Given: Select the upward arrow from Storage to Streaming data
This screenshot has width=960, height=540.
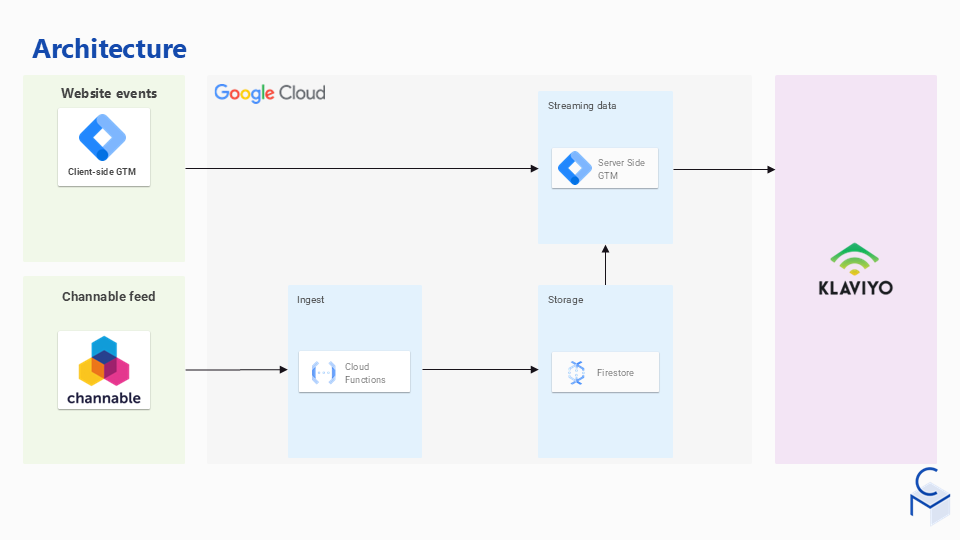Looking at the screenshot, I should pos(605,265).
